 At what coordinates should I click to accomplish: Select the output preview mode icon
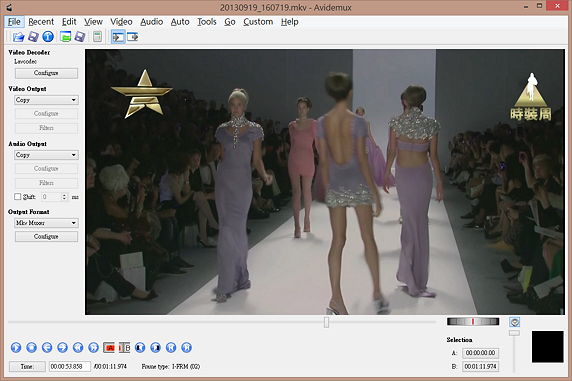[x=132, y=37]
